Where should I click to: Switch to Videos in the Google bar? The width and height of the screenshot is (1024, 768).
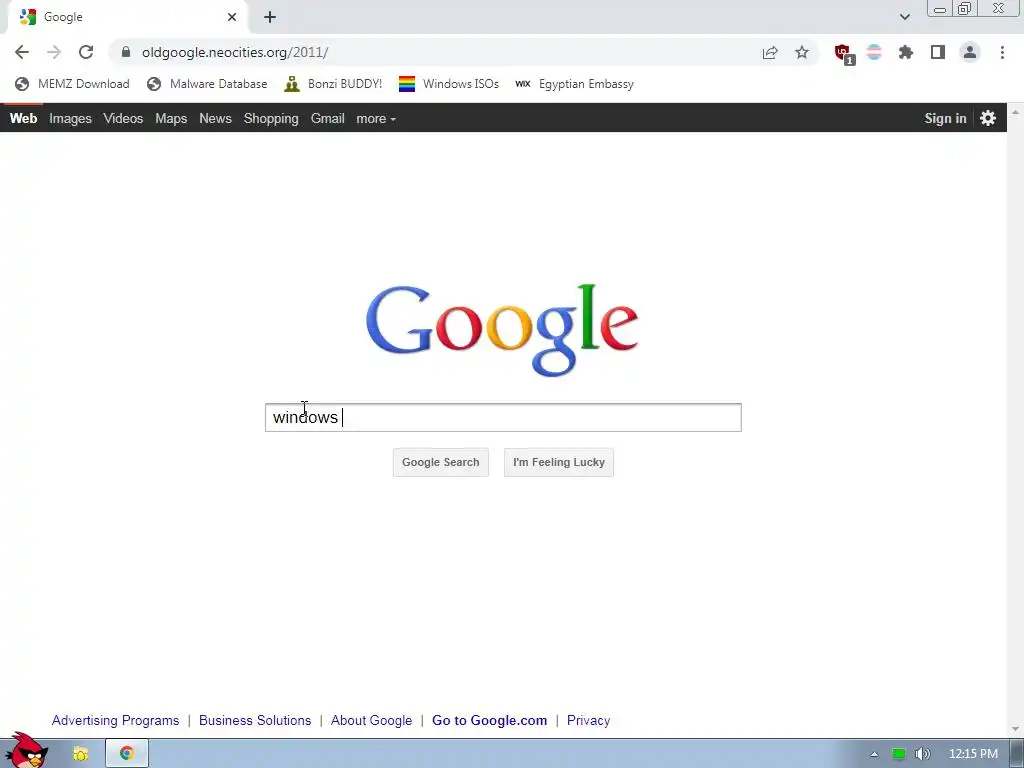point(123,118)
